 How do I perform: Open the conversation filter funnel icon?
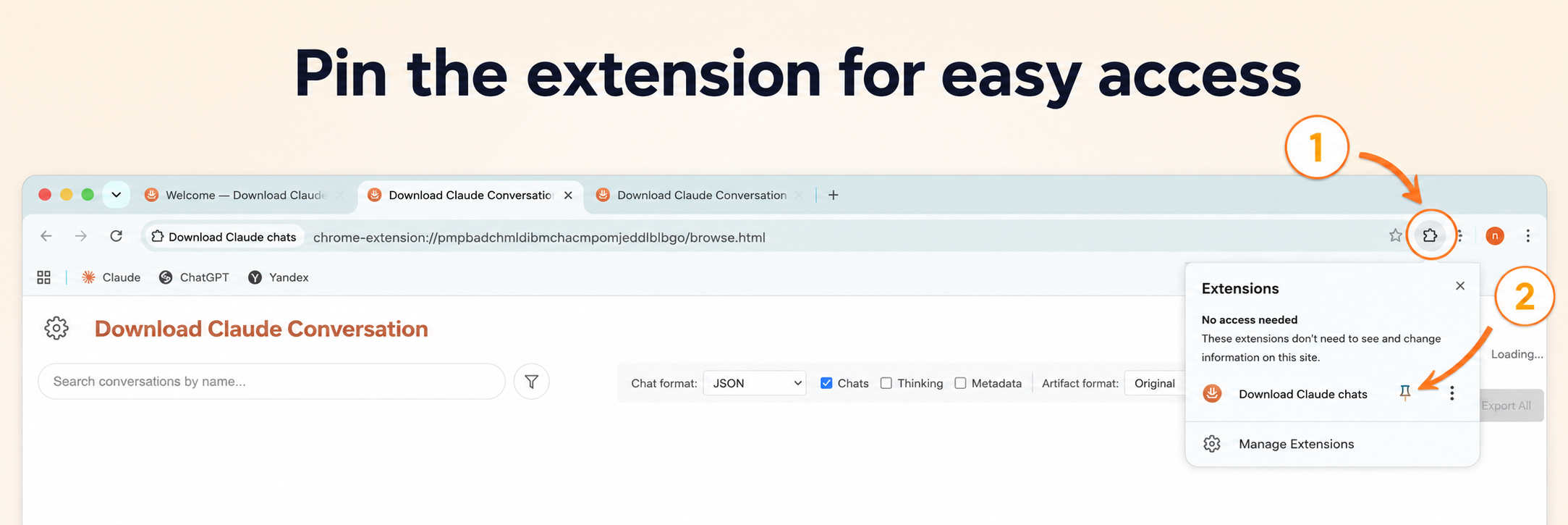click(x=531, y=382)
